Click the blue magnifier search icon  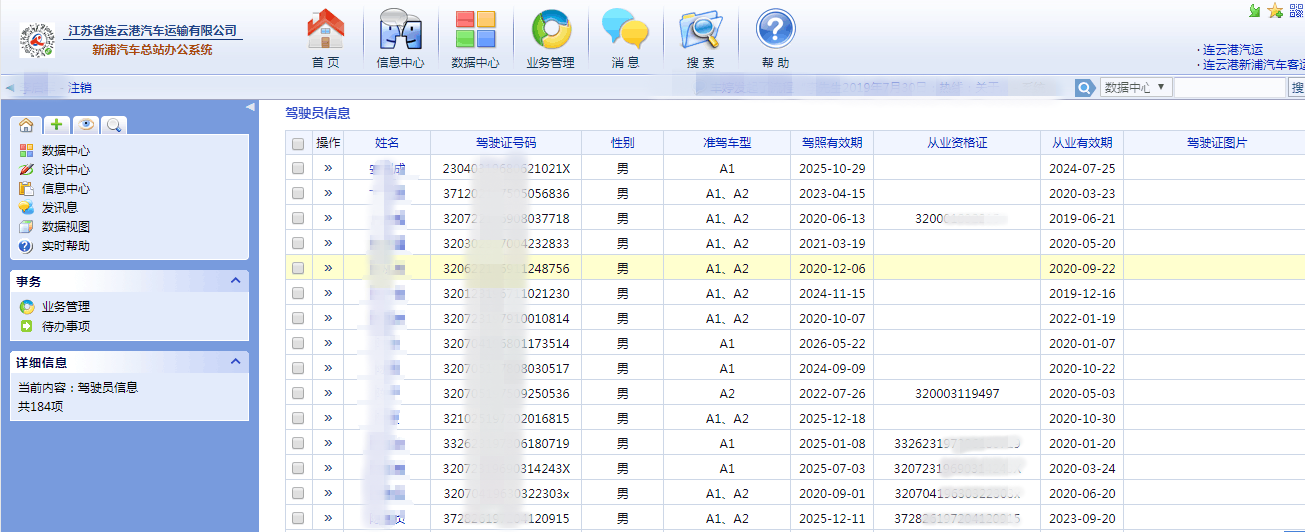[x=1085, y=88]
